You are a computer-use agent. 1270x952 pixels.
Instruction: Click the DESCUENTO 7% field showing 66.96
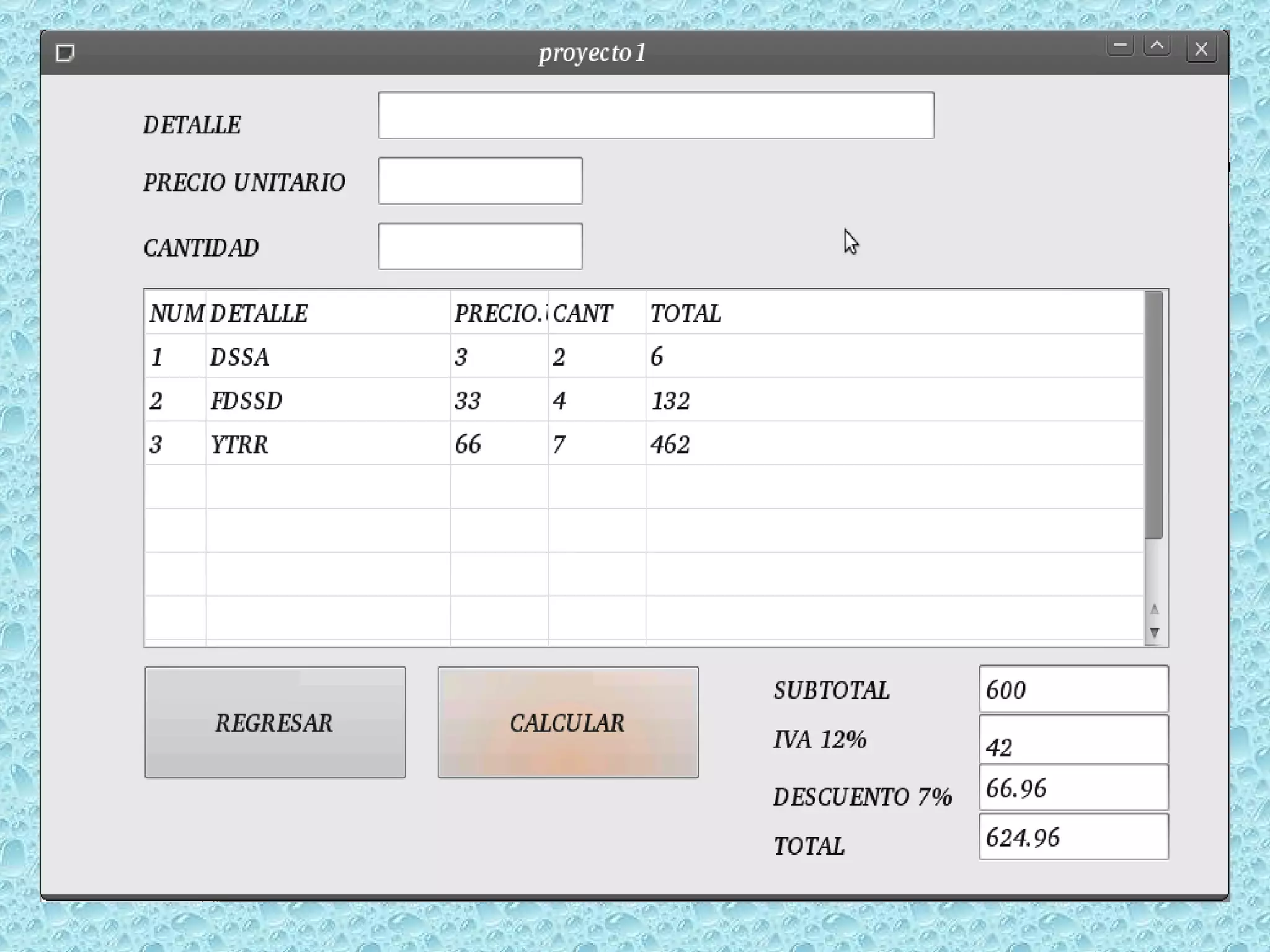(x=1073, y=788)
